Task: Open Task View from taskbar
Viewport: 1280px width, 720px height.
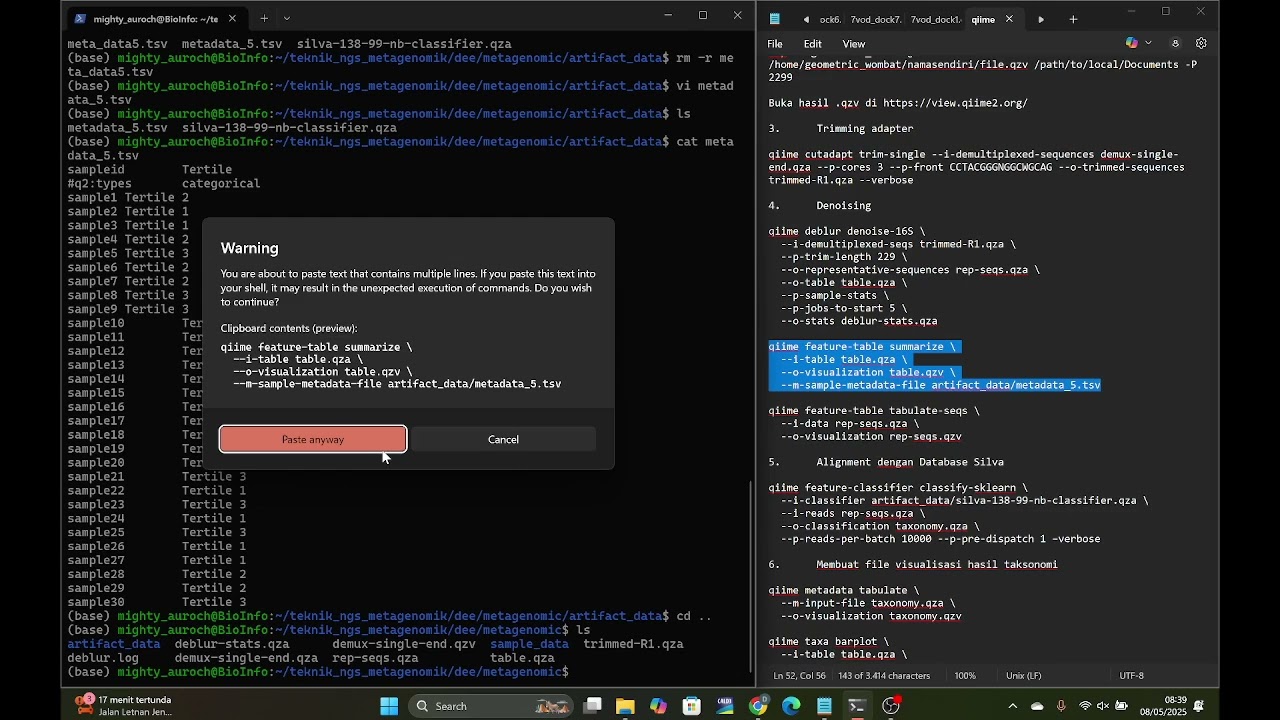Action: 593,706
